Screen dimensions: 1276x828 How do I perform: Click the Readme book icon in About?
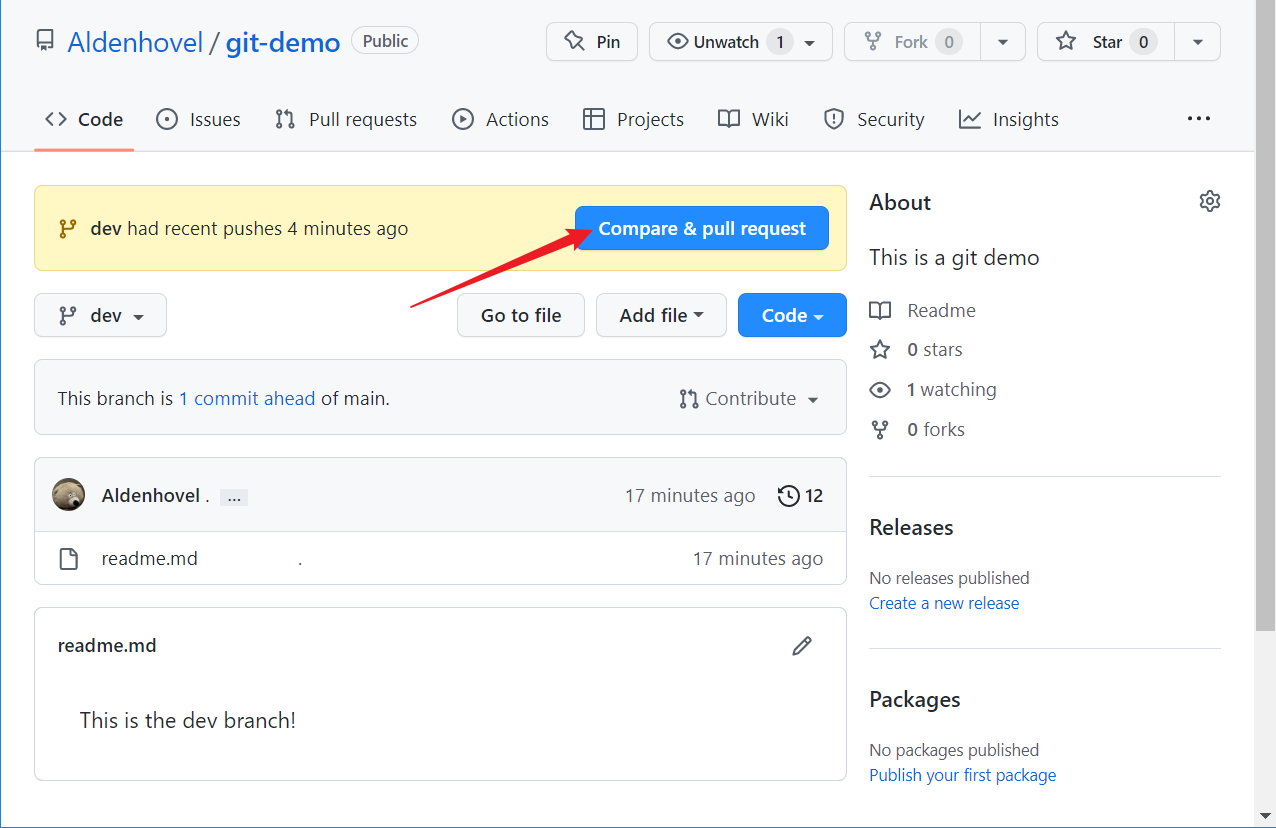(x=880, y=310)
